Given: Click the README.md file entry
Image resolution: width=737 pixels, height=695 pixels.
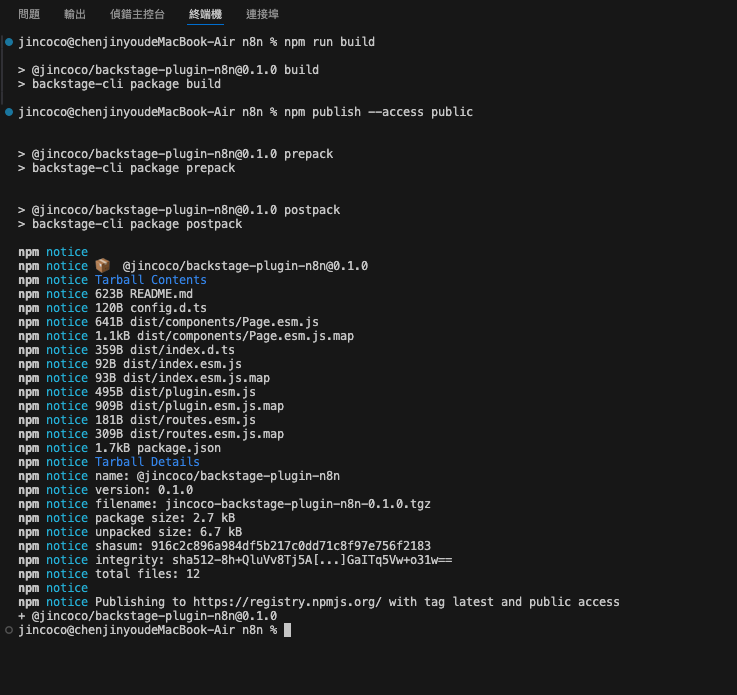Looking at the screenshot, I should 161,294.
